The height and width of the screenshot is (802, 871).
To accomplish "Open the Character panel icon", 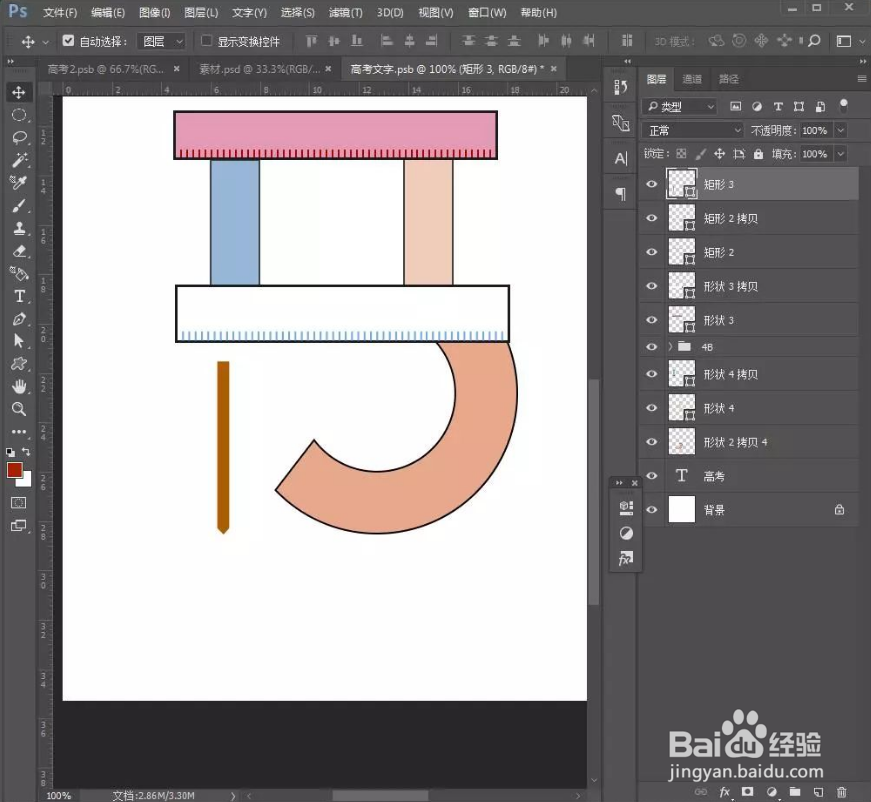I will [621, 159].
